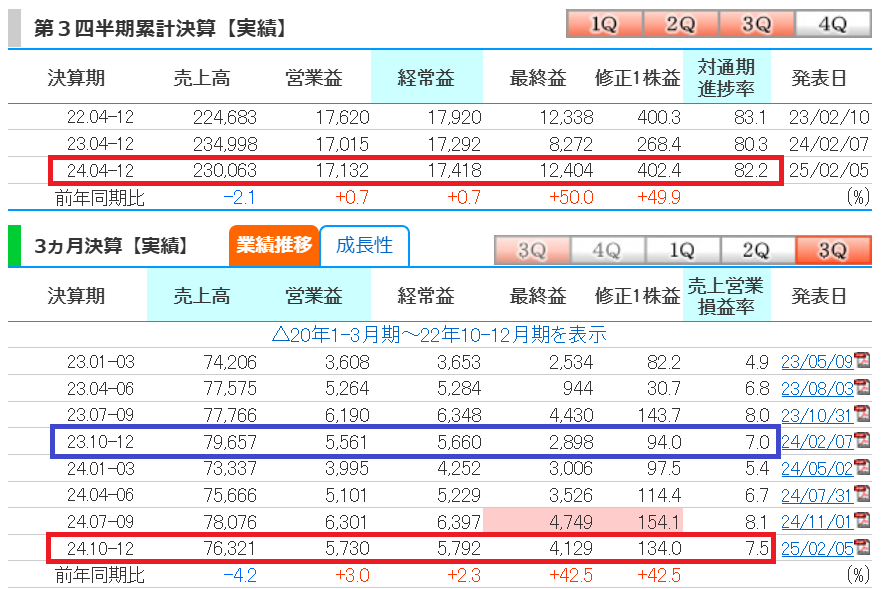Open PDF icon beside 24/05/02 date
This screenshot has width=881, height=589.
click(x=862, y=467)
